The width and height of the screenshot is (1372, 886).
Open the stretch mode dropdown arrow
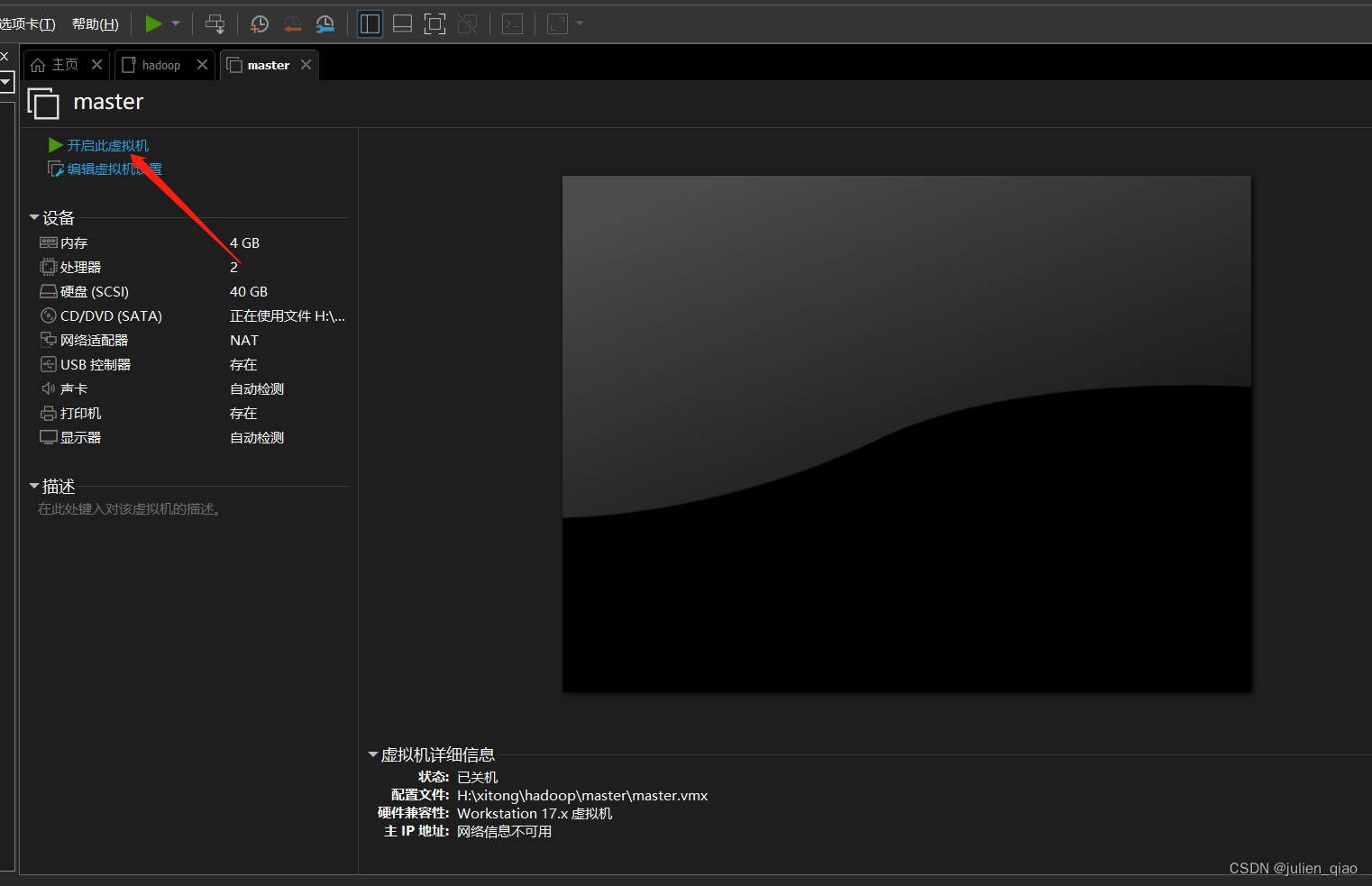(580, 23)
